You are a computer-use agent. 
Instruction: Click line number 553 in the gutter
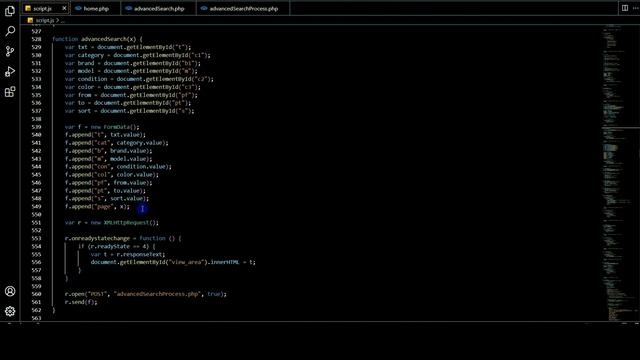point(36,238)
